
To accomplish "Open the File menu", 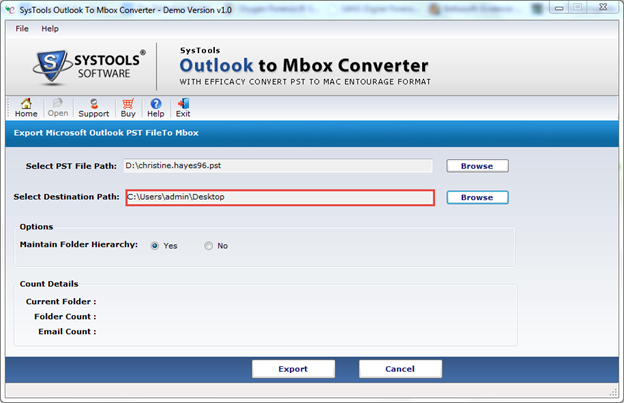I will [22, 29].
